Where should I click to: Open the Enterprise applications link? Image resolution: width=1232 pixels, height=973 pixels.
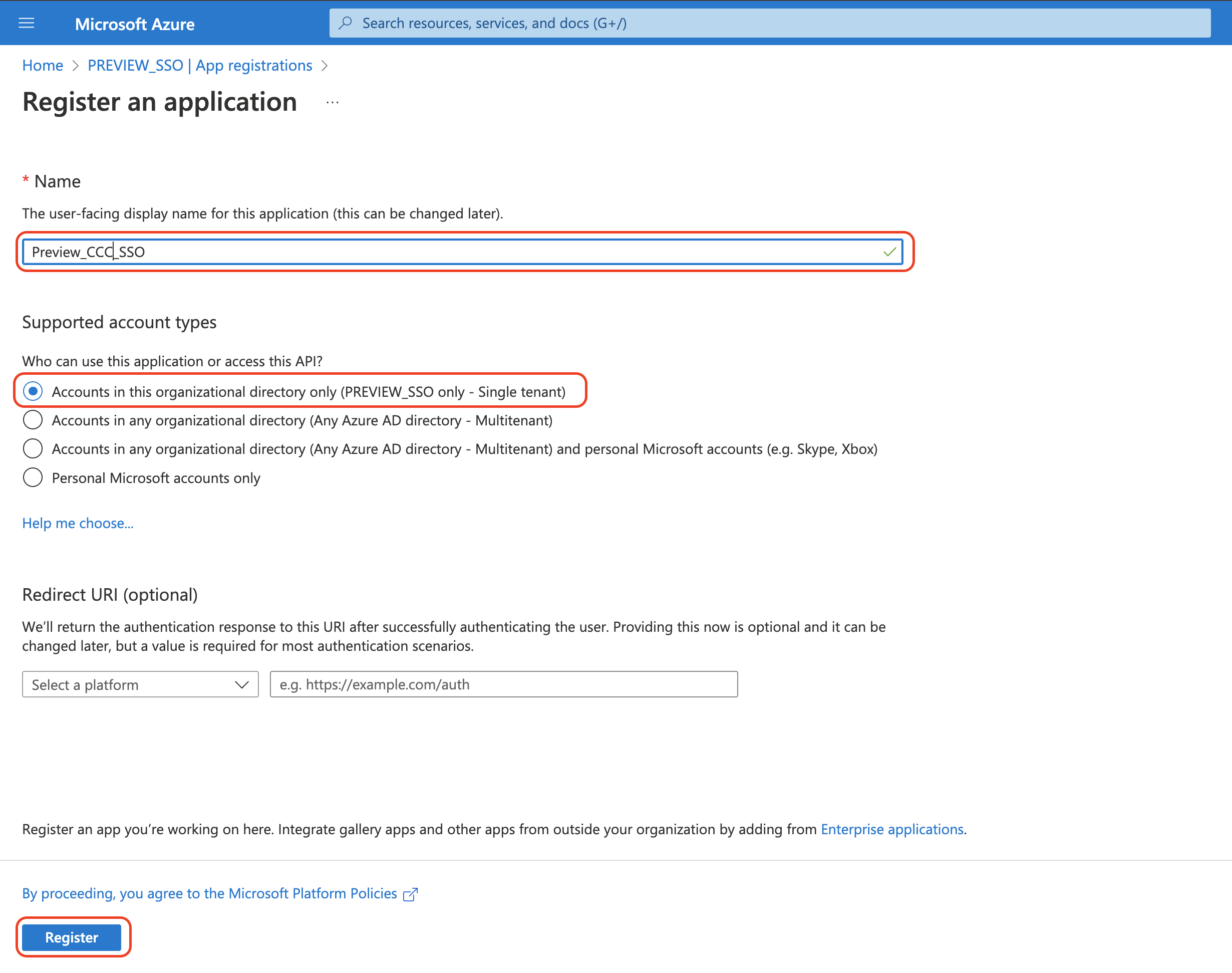coord(891,829)
